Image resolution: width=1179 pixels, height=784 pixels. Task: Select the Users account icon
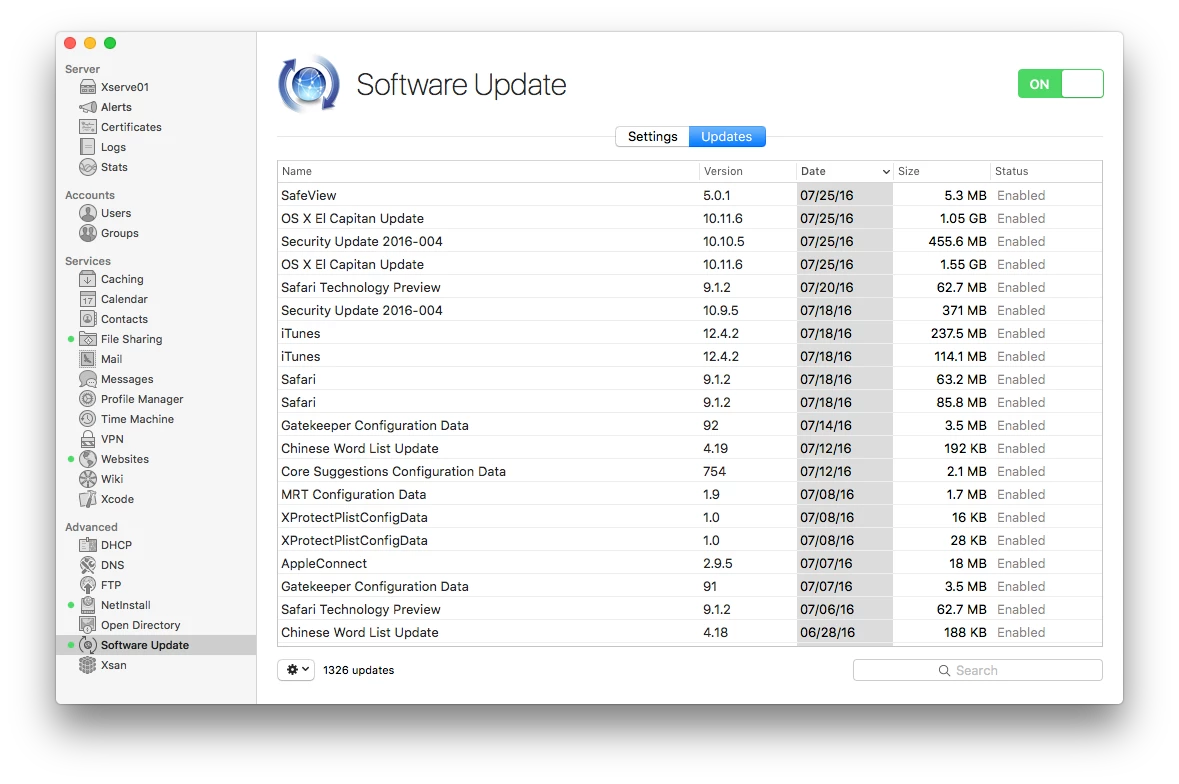click(x=88, y=213)
